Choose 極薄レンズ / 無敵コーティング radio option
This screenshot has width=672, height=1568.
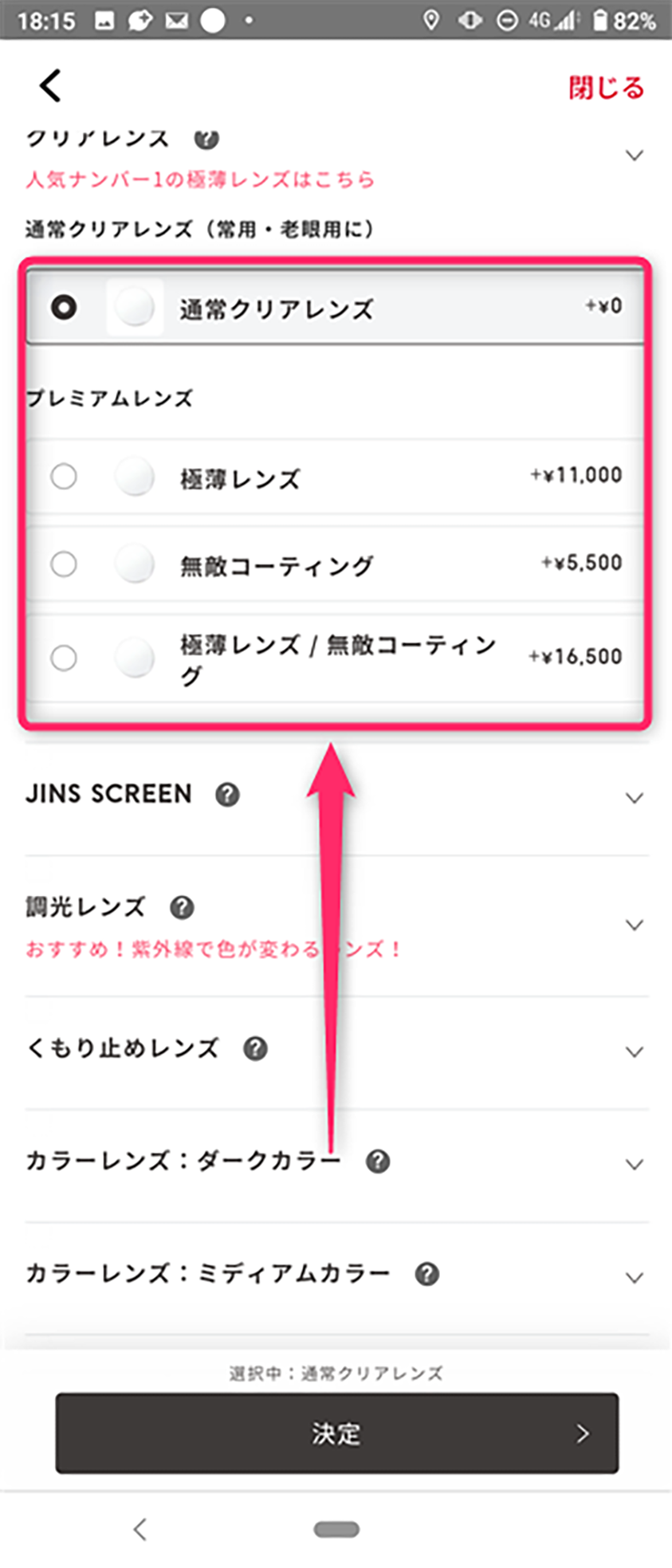tap(64, 658)
